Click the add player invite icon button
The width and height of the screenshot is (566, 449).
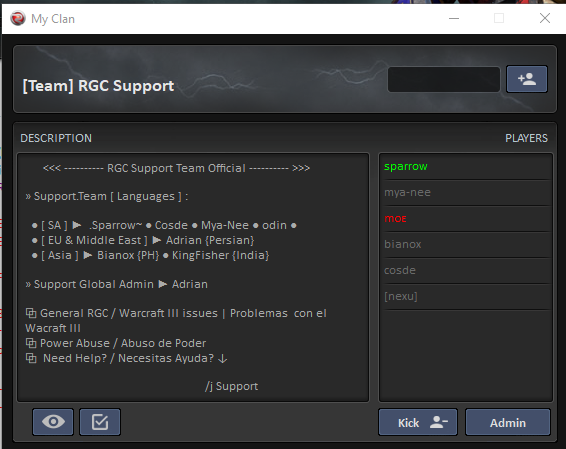[527, 79]
